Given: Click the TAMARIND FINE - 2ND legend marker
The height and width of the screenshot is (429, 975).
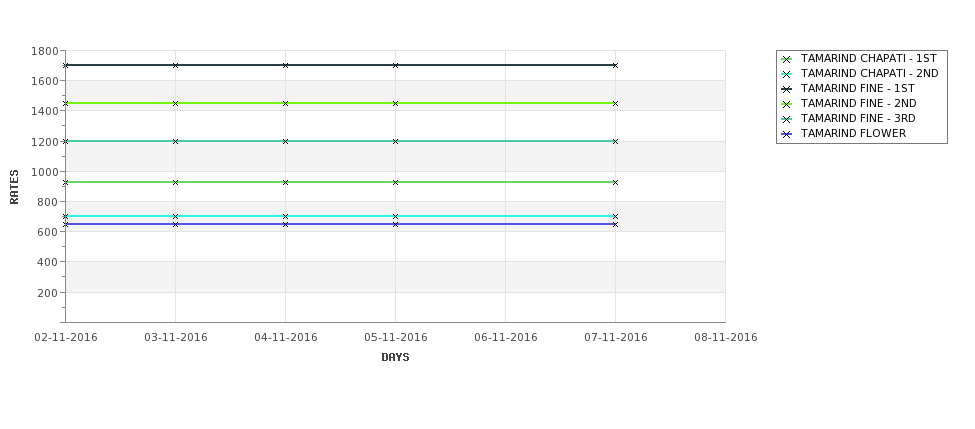Looking at the screenshot, I should tap(787, 104).
